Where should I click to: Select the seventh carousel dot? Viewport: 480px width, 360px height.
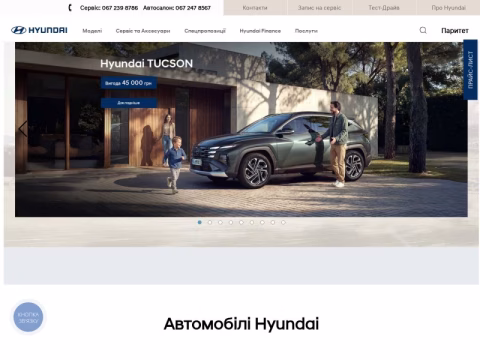coord(262,222)
